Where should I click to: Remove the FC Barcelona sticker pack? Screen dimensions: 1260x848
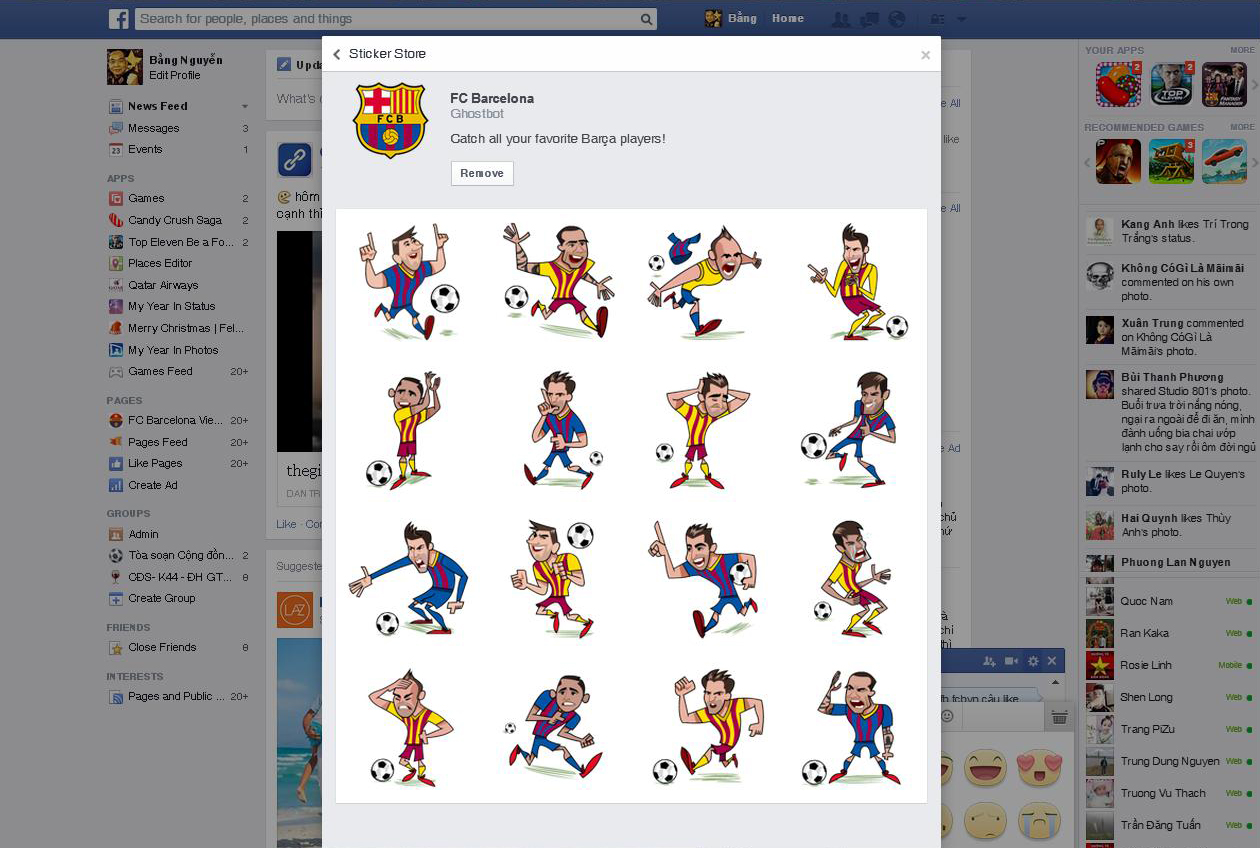click(x=482, y=173)
